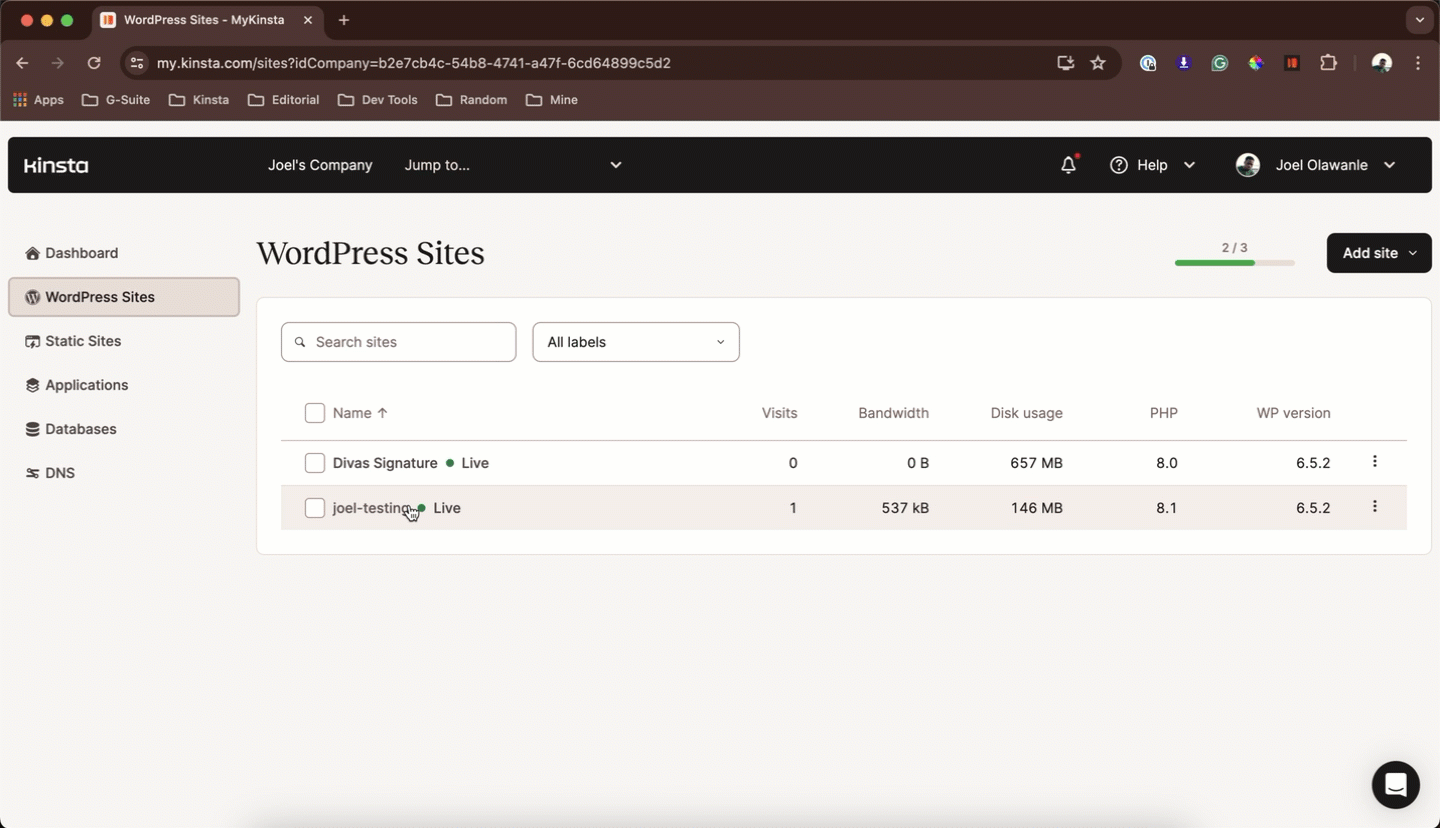Open the All labels dropdown
This screenshot has width=1440, height=828.
coord(635,342)
